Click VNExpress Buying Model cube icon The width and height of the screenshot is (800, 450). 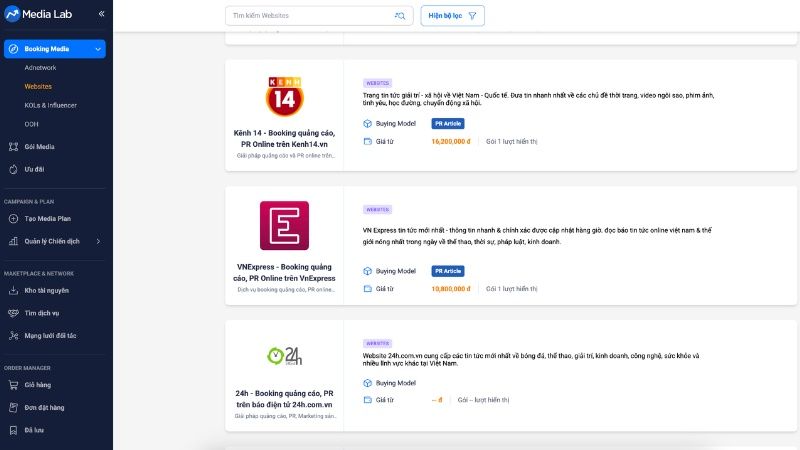pos(367,271)
